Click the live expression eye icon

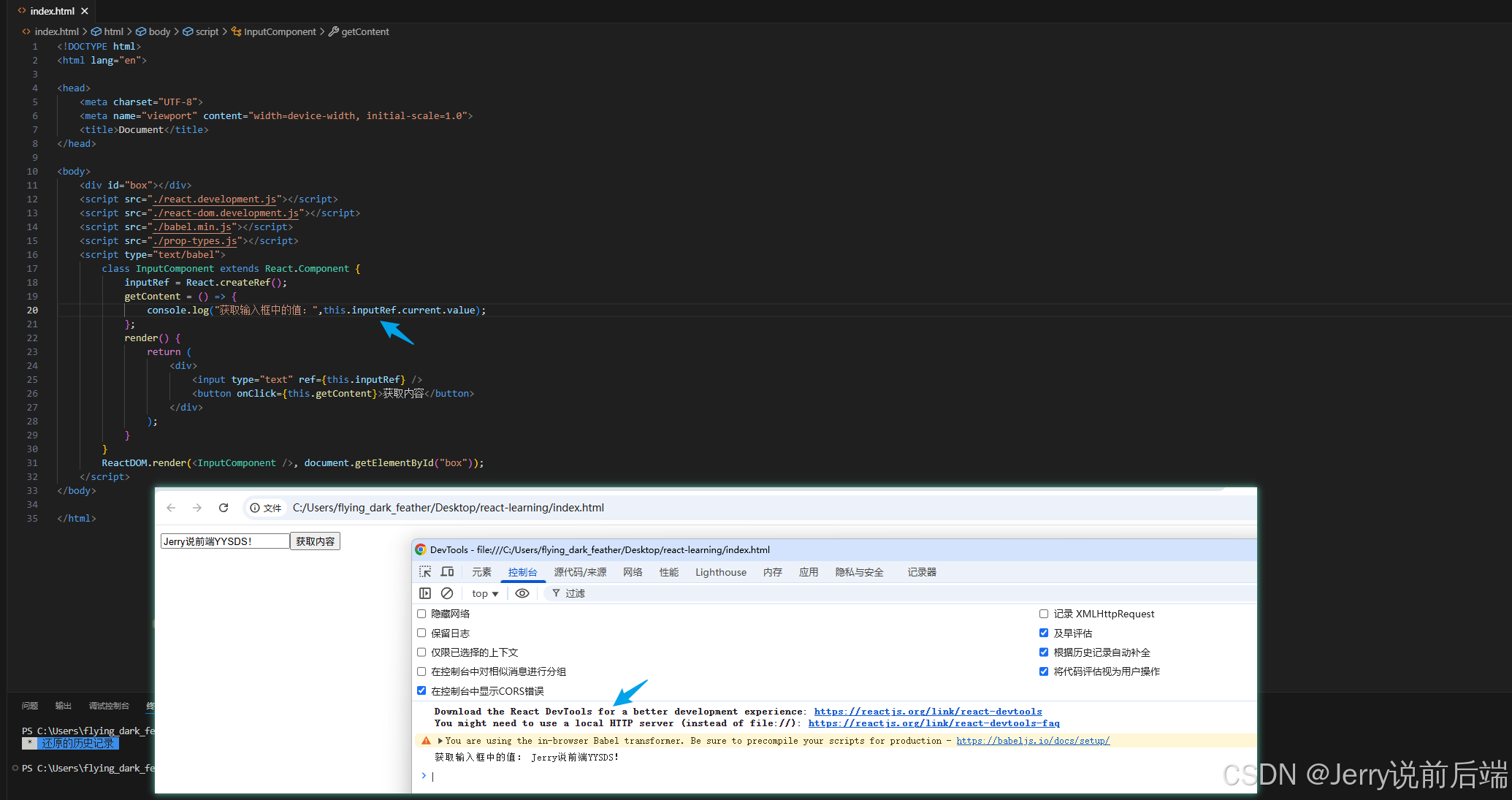pyautogui.click(x=522, y=593)
